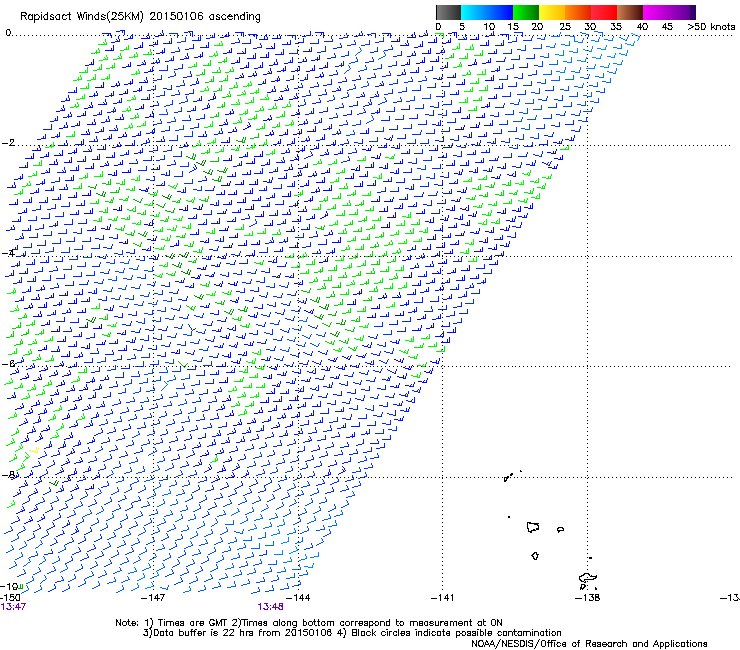Click the "-141" longitude axis label
This screenshot has height=650, width=740.
442,598
